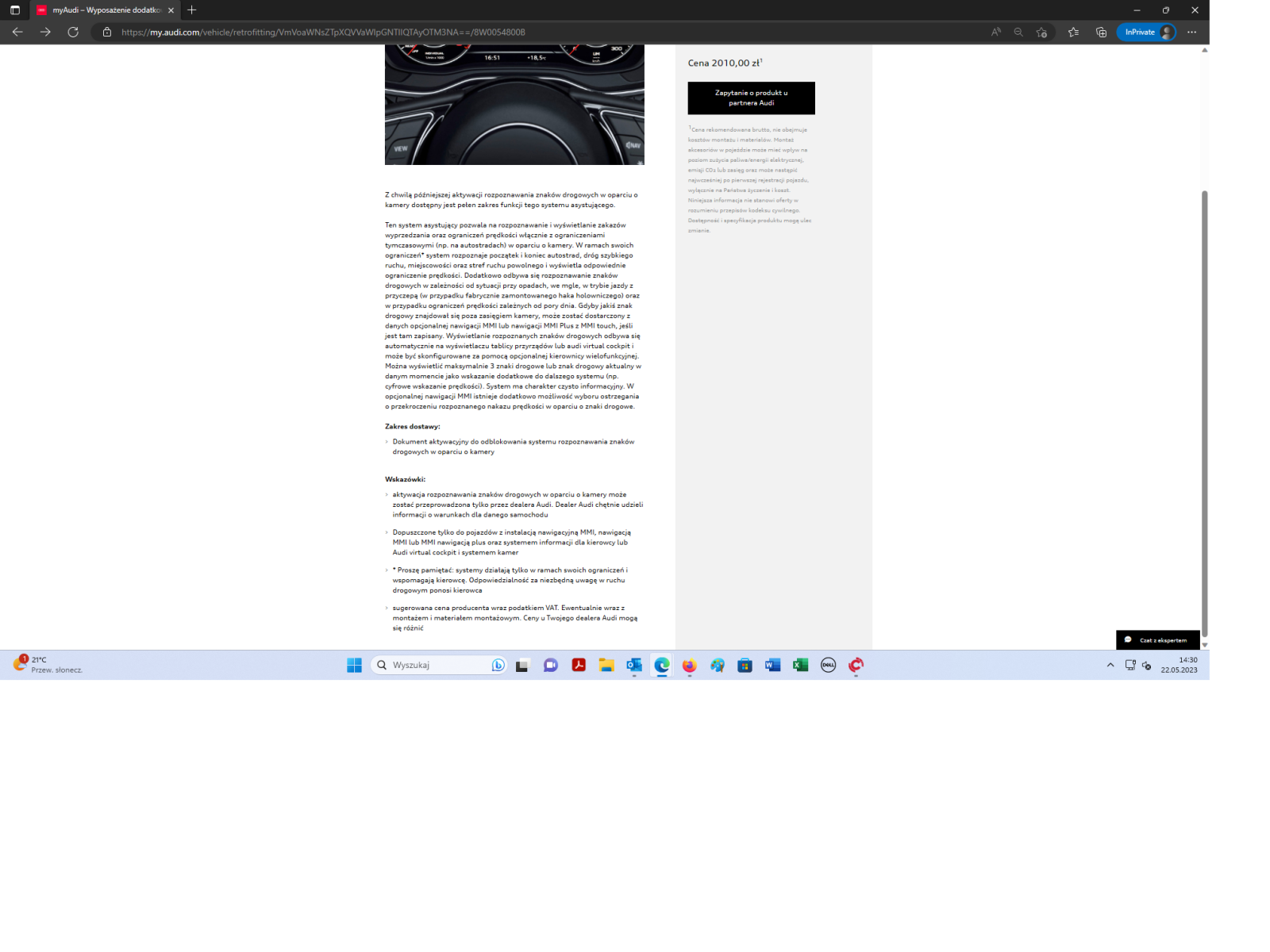Click Zapytanie o produkt u partnera Audi
The width and height of the screenshot is (1270, 952).
751,98
